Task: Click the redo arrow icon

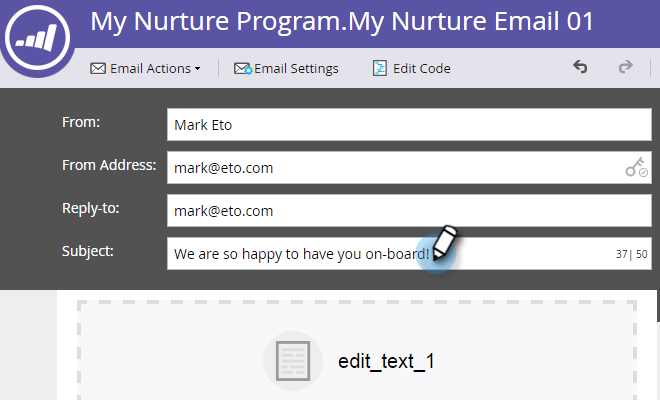Action: [x=625, y=67]
